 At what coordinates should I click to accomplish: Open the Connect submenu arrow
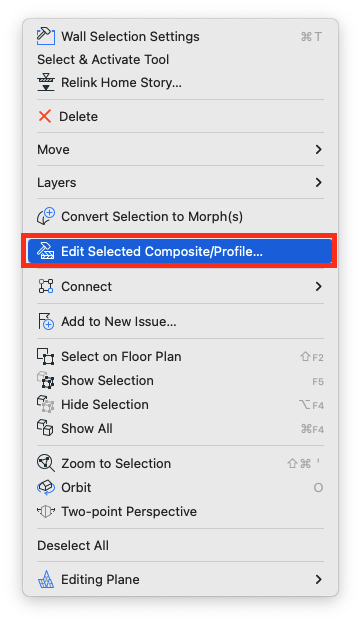[318, 286]
